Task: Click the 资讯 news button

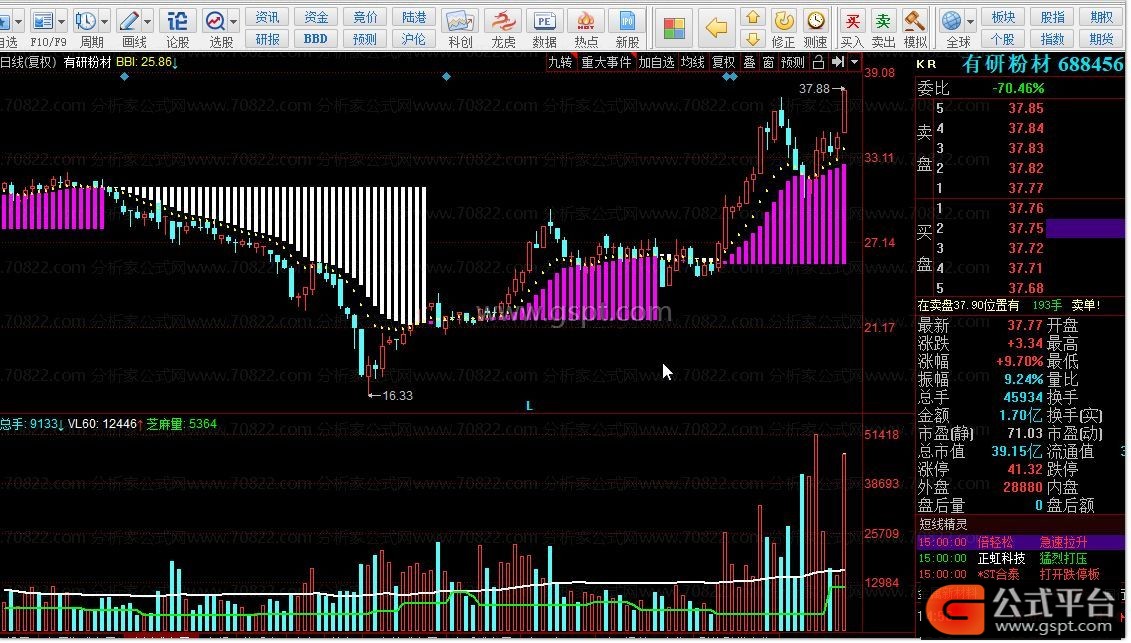Action: coord(268,17)
